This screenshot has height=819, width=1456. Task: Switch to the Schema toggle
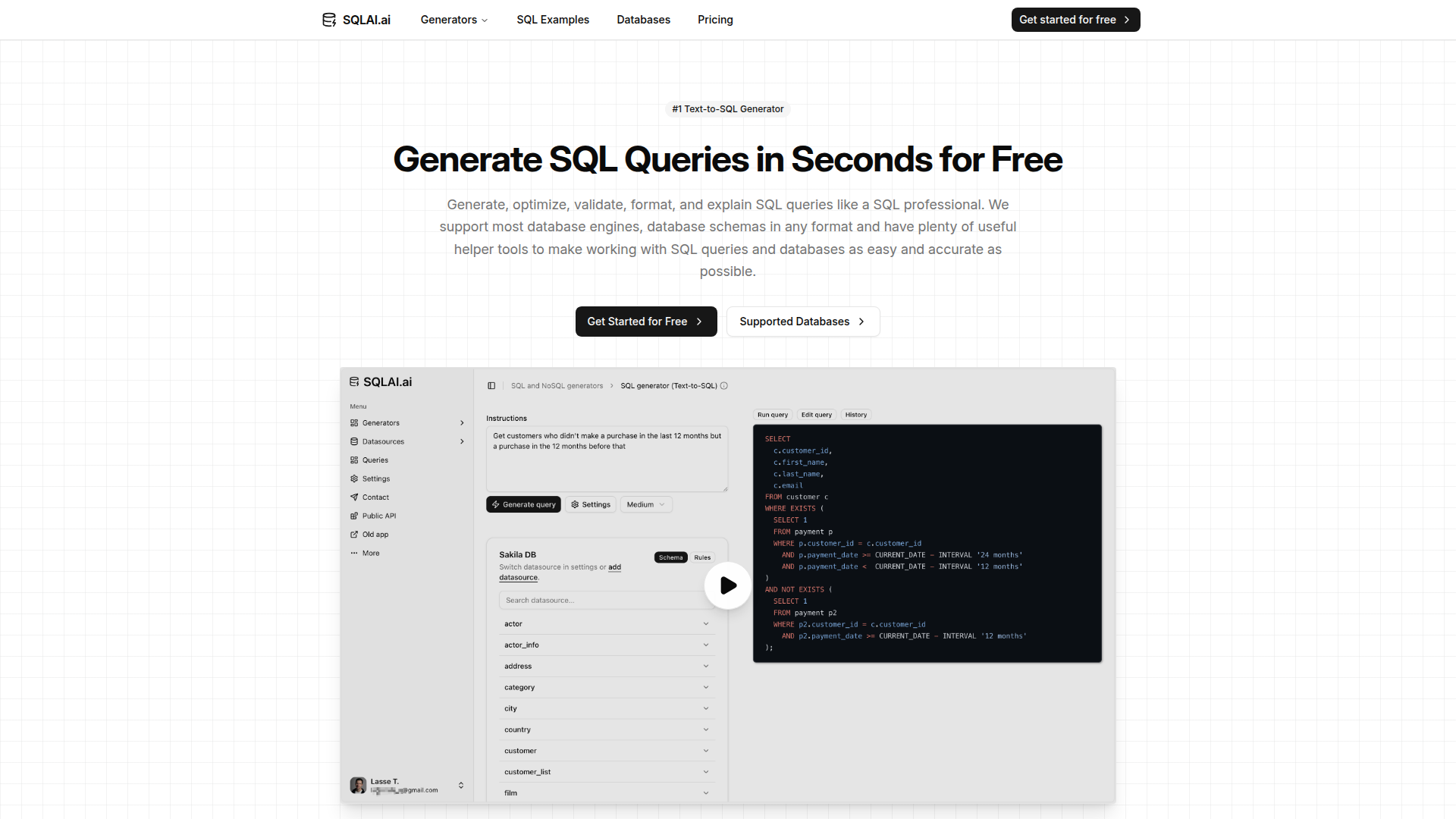[x=670, y=557]
